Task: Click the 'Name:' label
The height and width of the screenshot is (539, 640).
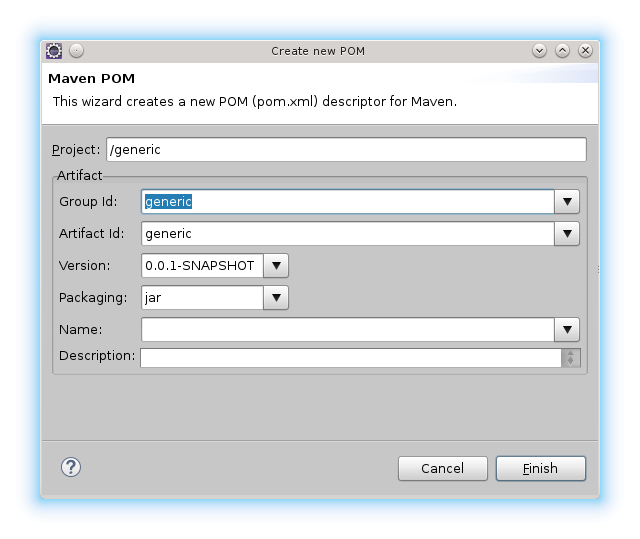Action: (81, 330)
